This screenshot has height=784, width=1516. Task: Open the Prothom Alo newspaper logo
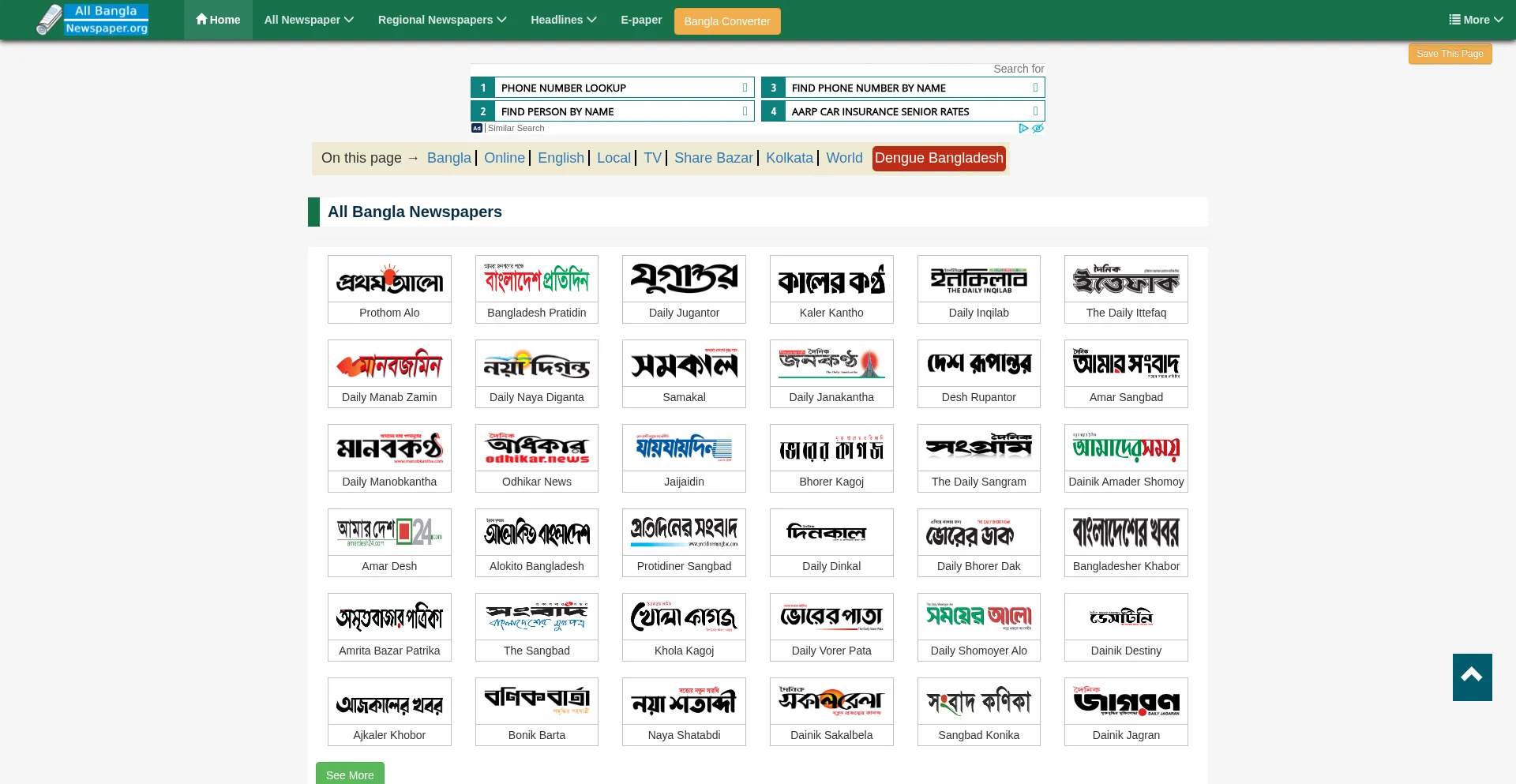click(389, 279)
